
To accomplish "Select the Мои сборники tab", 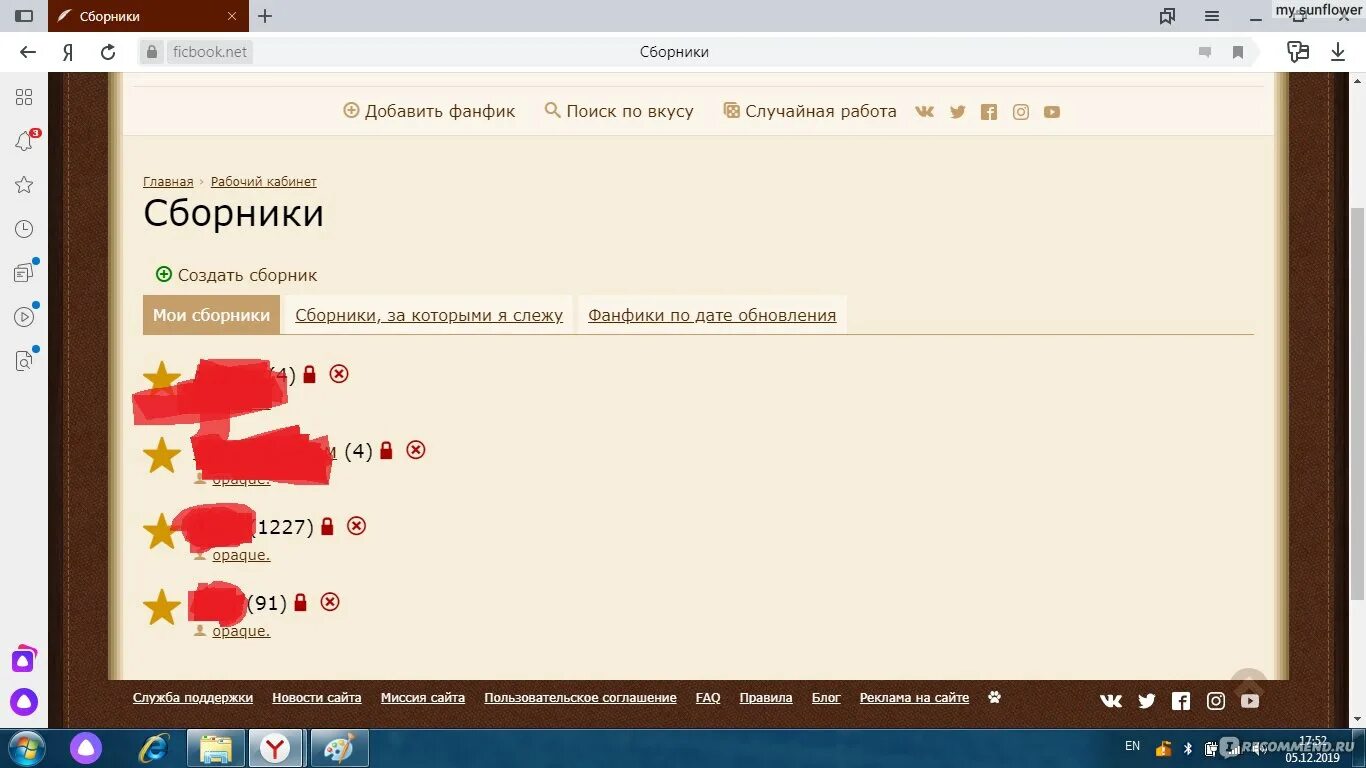I will [x=211, y=315].
